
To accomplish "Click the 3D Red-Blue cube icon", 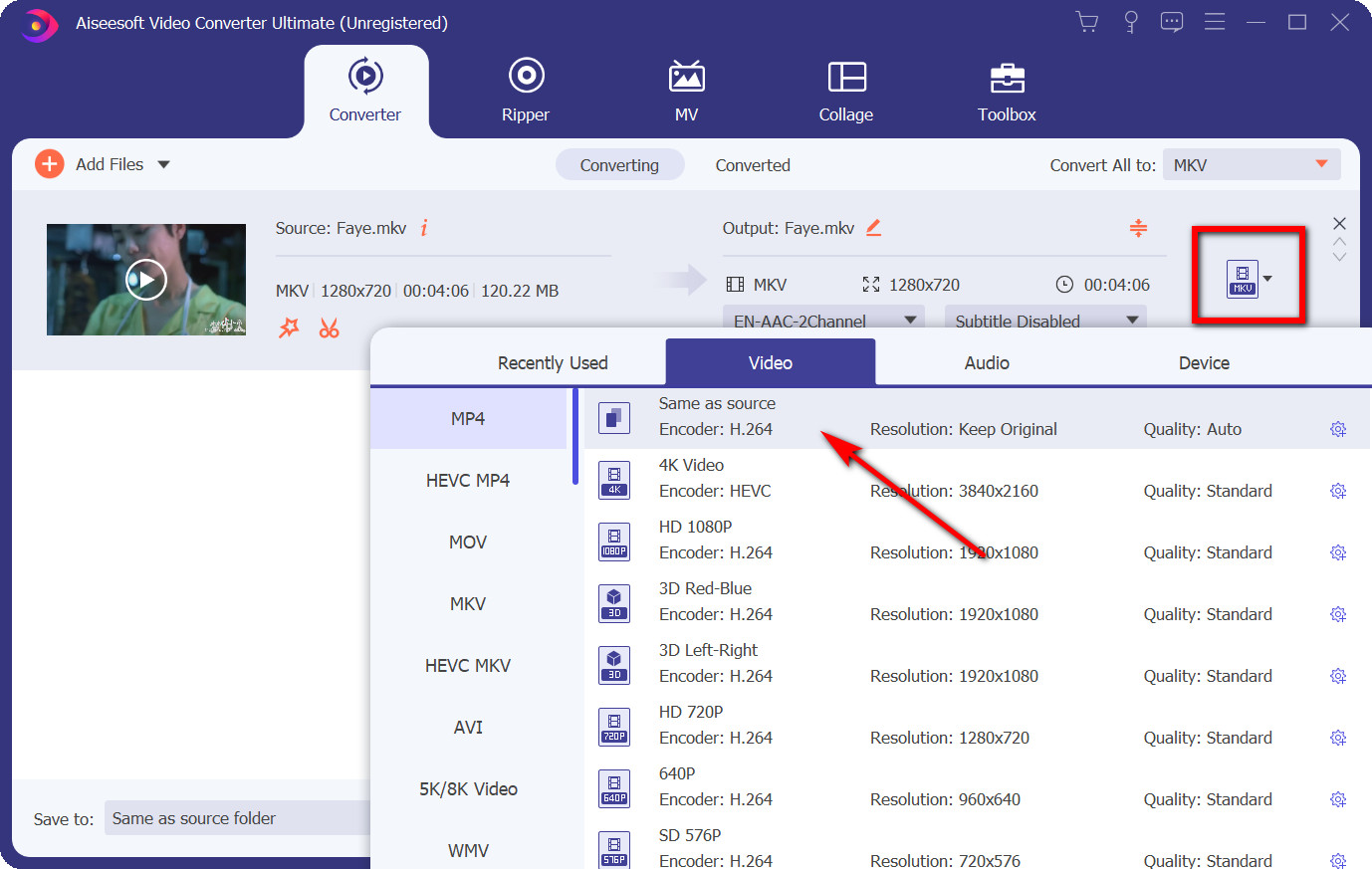I will pos(614,603).
